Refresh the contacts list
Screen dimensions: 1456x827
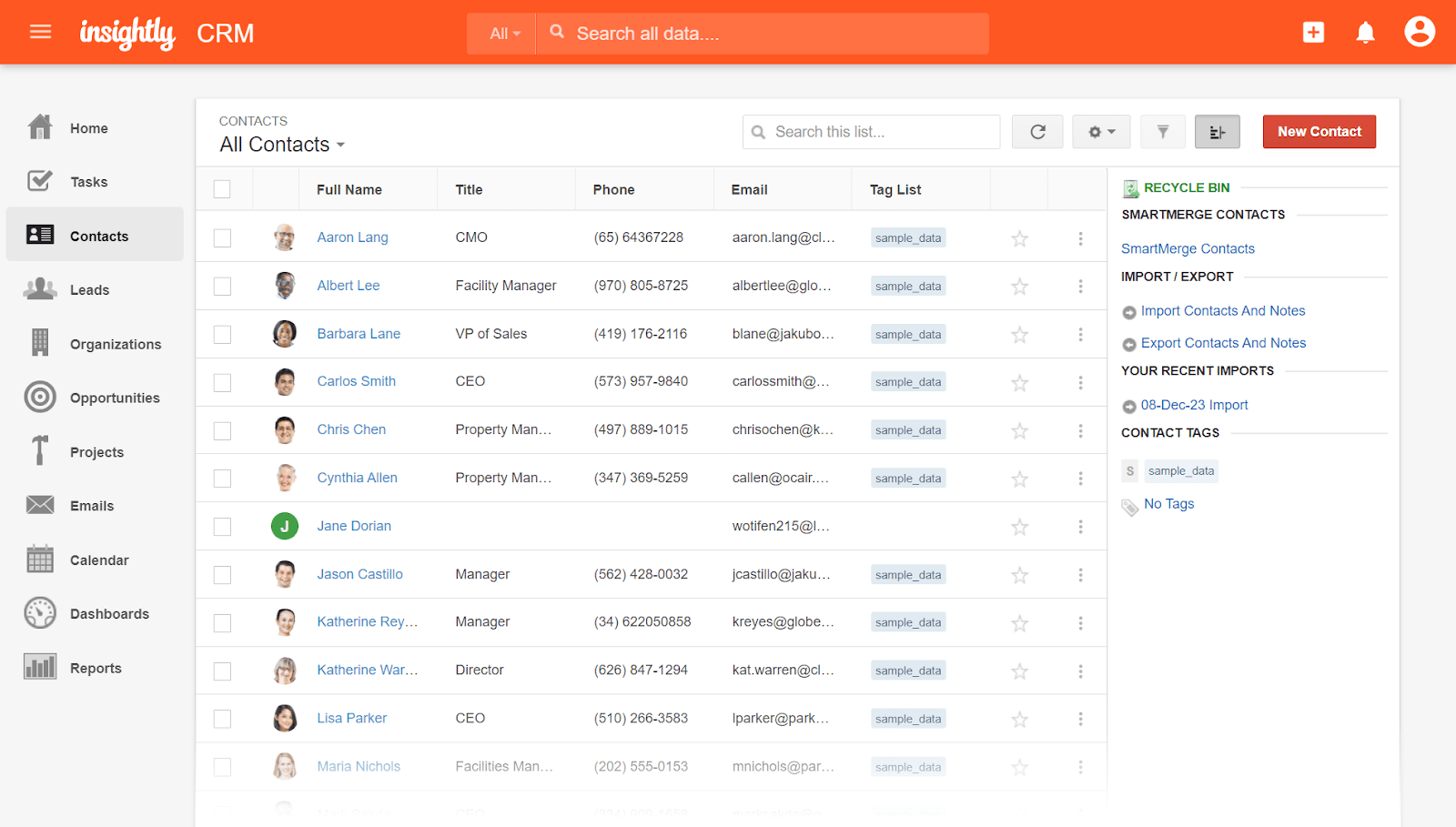(x=1036, y=131)
